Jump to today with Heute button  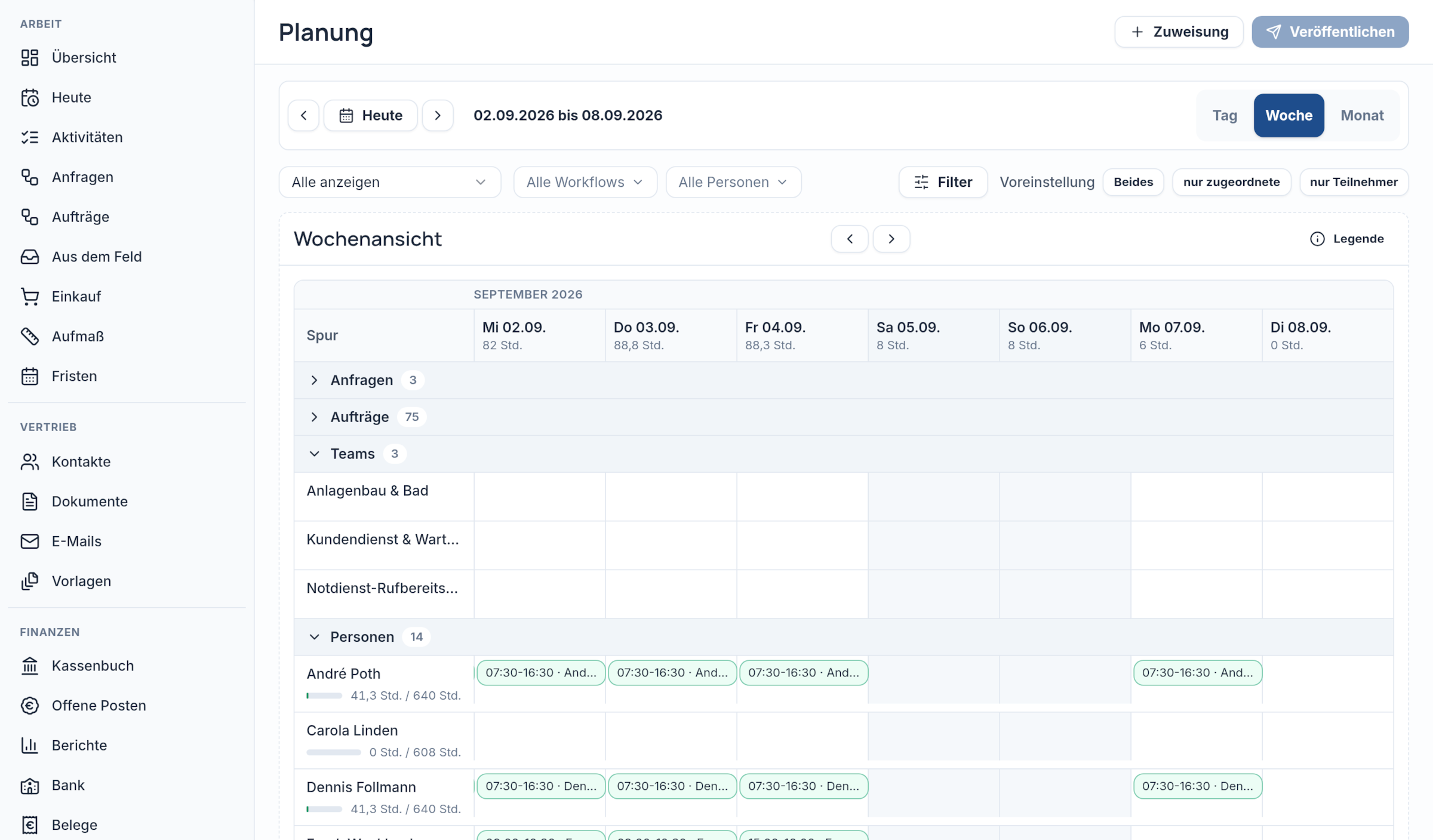(370, 115)
